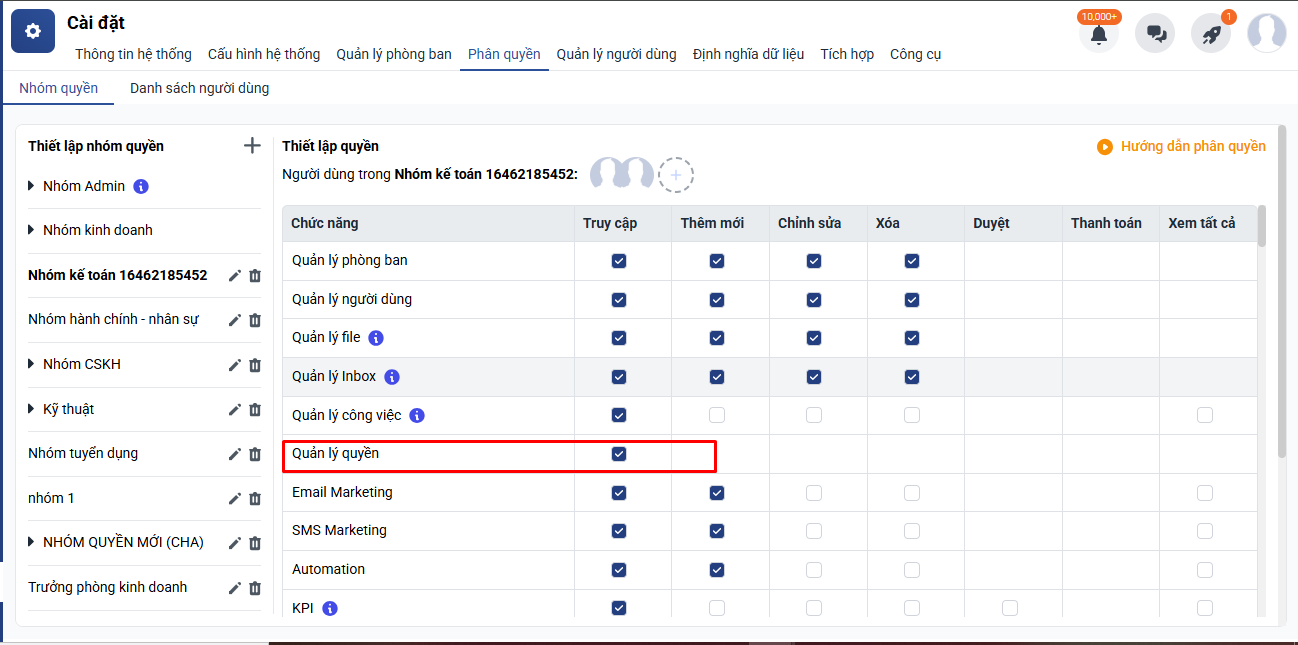This screenshot has width=1298, height=645.
Task: Add new permission group with plus icon
Action: coord(252,146)
